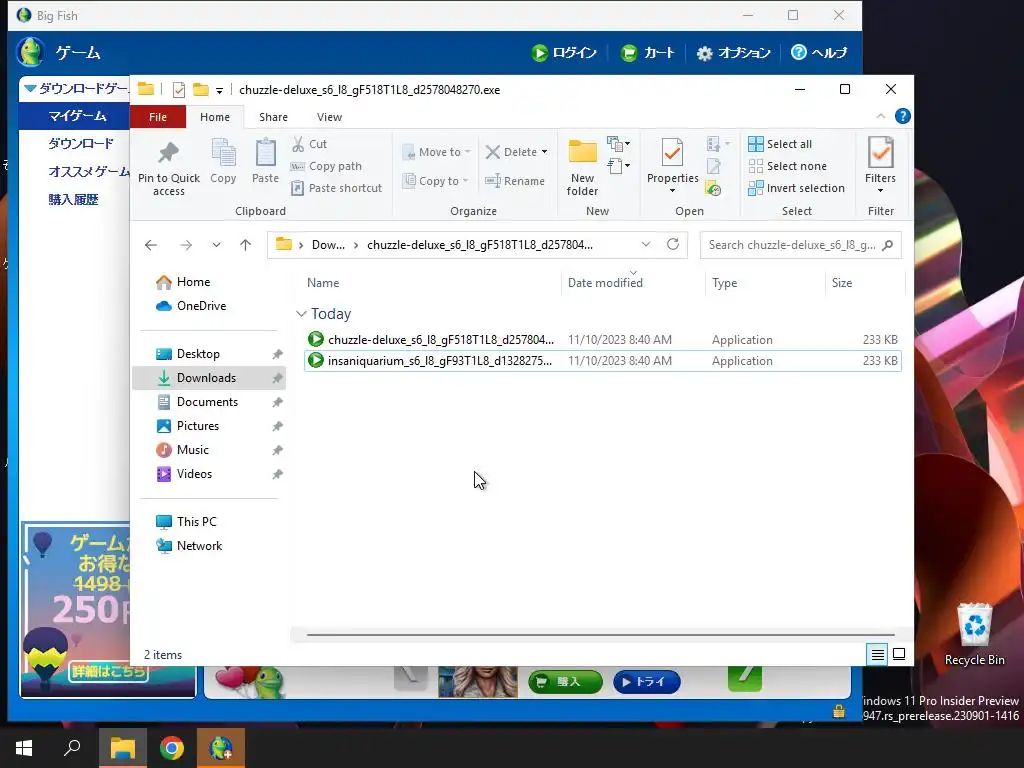Image resolution: width=1024 pixels, height=768 pixels.
Task: Click ログイン in Big Fish window
Action: 564,53
